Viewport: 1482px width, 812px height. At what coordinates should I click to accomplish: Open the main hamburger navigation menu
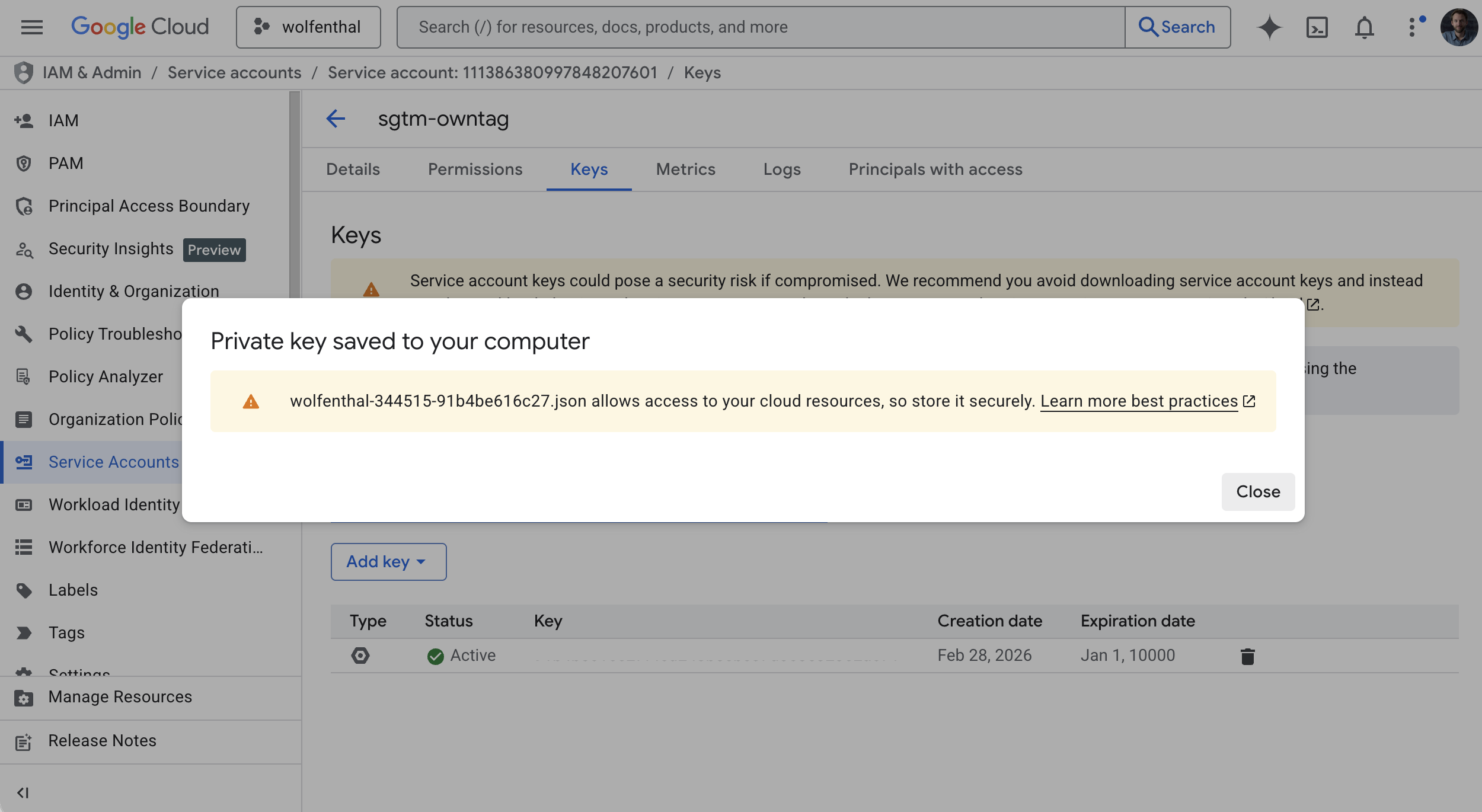coord(31,27)
